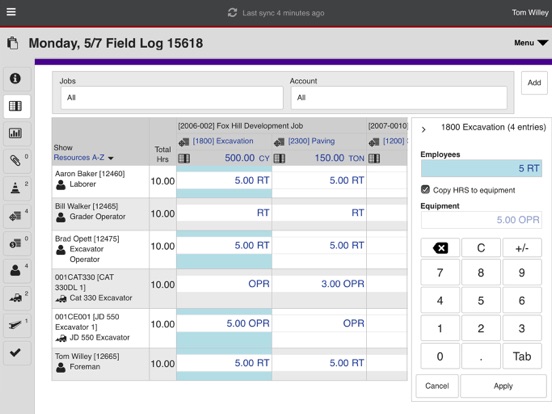Viewport: 552px width, 414px height.
Task: Open the [1800] Excavation link
Action: 223,141
